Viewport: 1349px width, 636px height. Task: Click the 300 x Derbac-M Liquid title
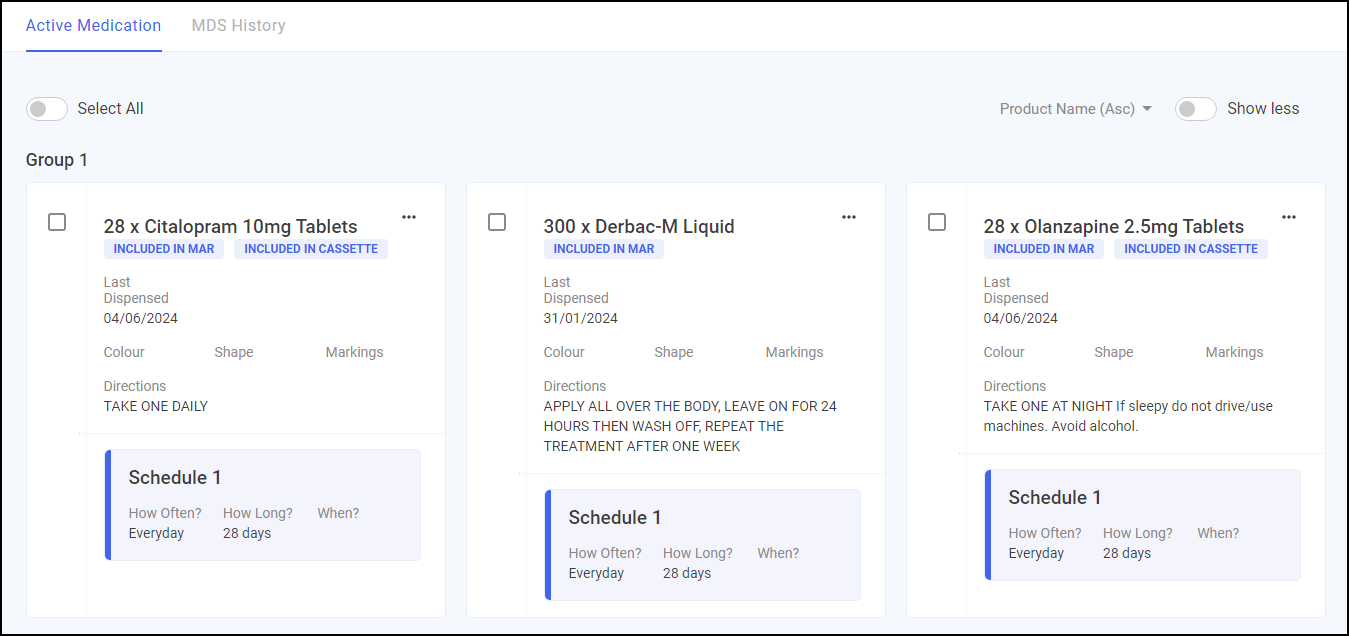coord(639,226)
